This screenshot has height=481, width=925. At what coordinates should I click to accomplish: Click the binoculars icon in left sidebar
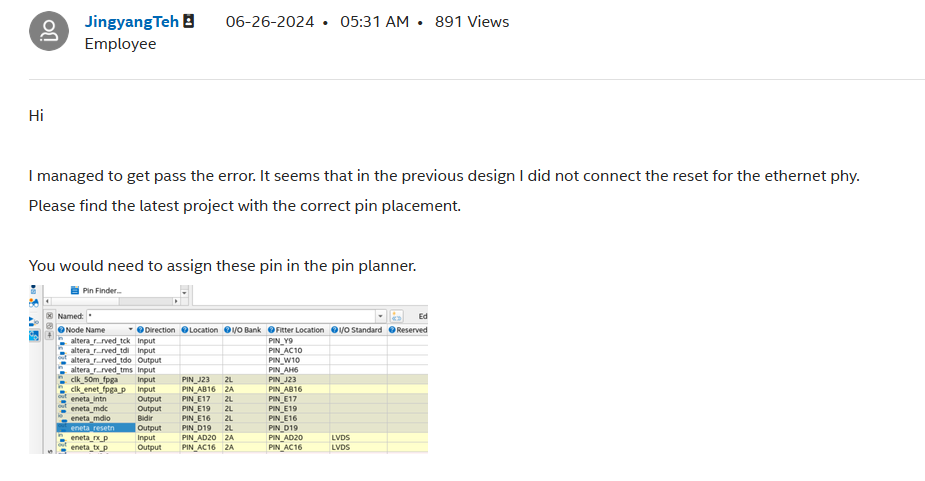click(34, 302)
